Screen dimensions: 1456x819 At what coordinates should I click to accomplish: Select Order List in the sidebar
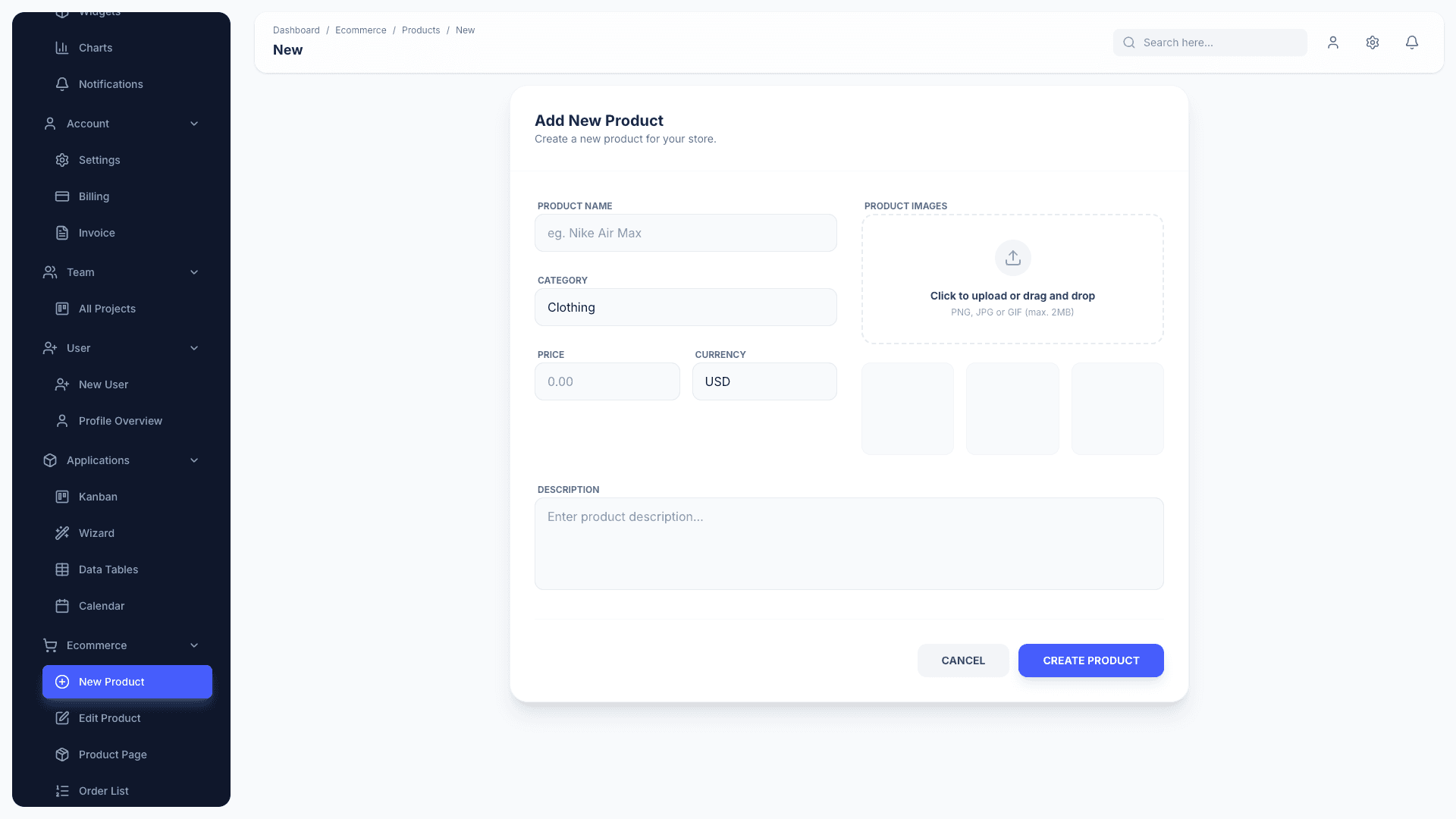point(103,790)
